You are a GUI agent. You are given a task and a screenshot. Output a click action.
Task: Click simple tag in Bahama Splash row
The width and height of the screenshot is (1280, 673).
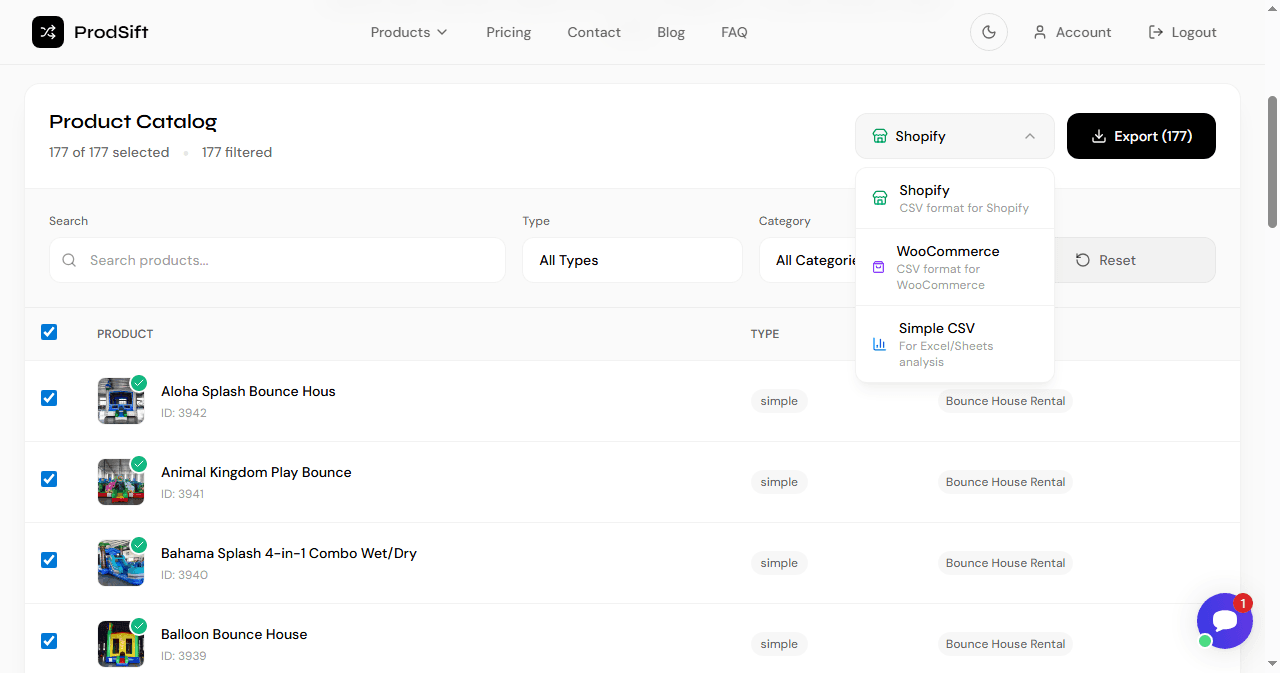(x=779, y=563)
